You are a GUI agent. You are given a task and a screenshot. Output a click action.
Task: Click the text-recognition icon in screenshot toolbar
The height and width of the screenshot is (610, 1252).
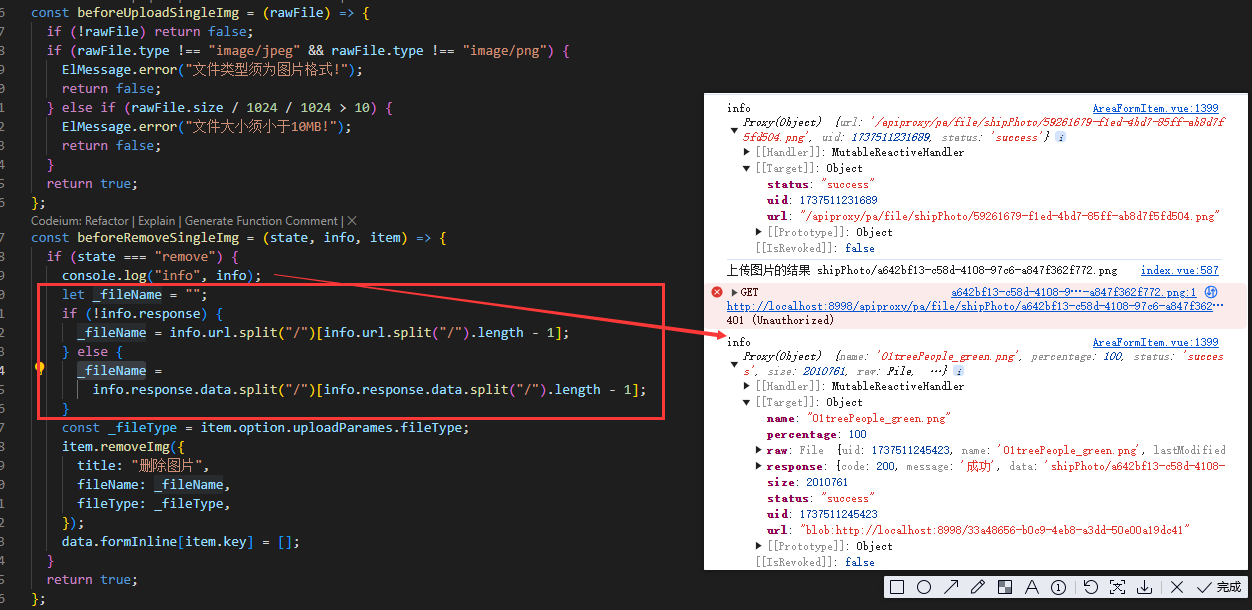tap(1118, 587)
